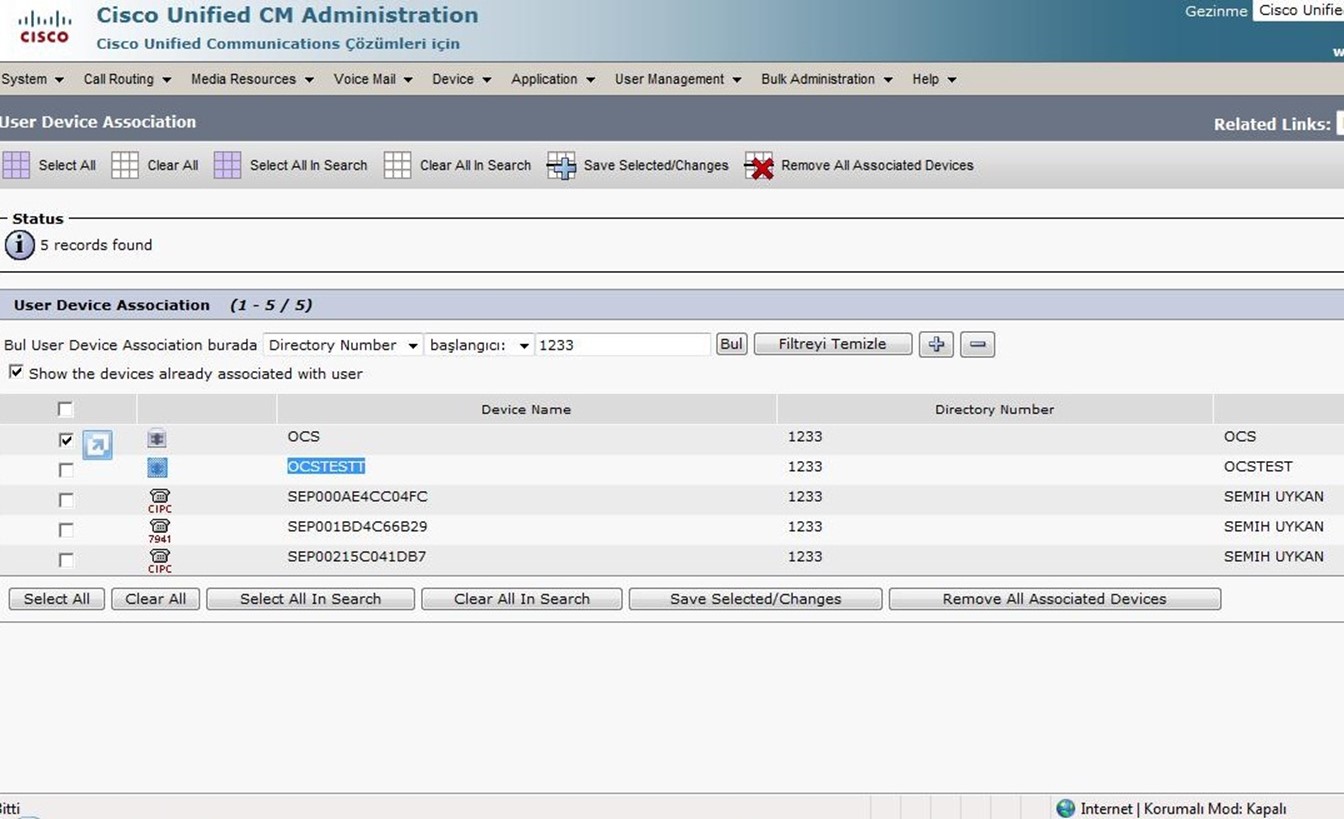Click the Clear All grid icon in toolbar
Screen dimensions: 1344x819
(125, 165)
